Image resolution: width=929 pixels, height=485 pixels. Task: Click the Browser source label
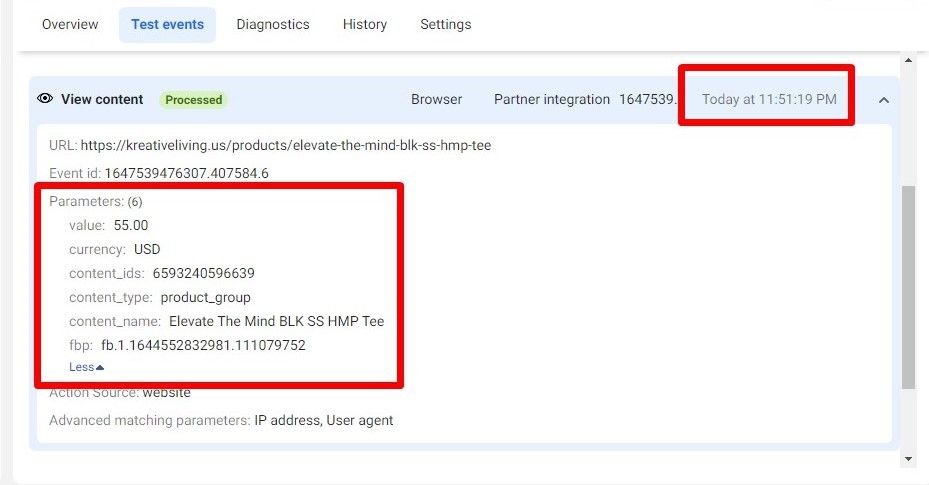(437, 99)
